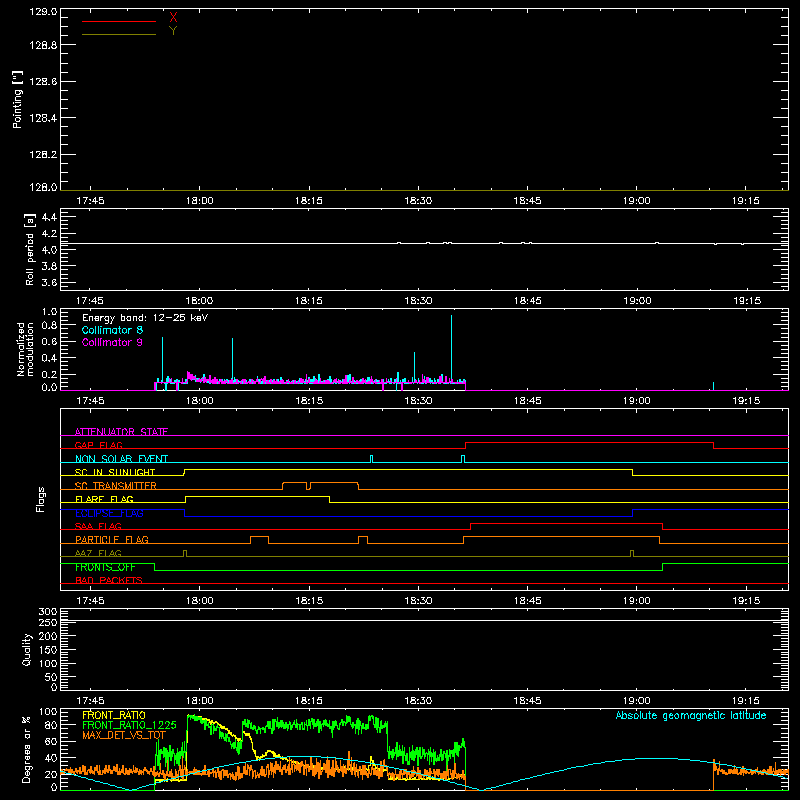Click the FLARE_FLAG label
Screen dimensions: 800x800
(x=104, y=499)
